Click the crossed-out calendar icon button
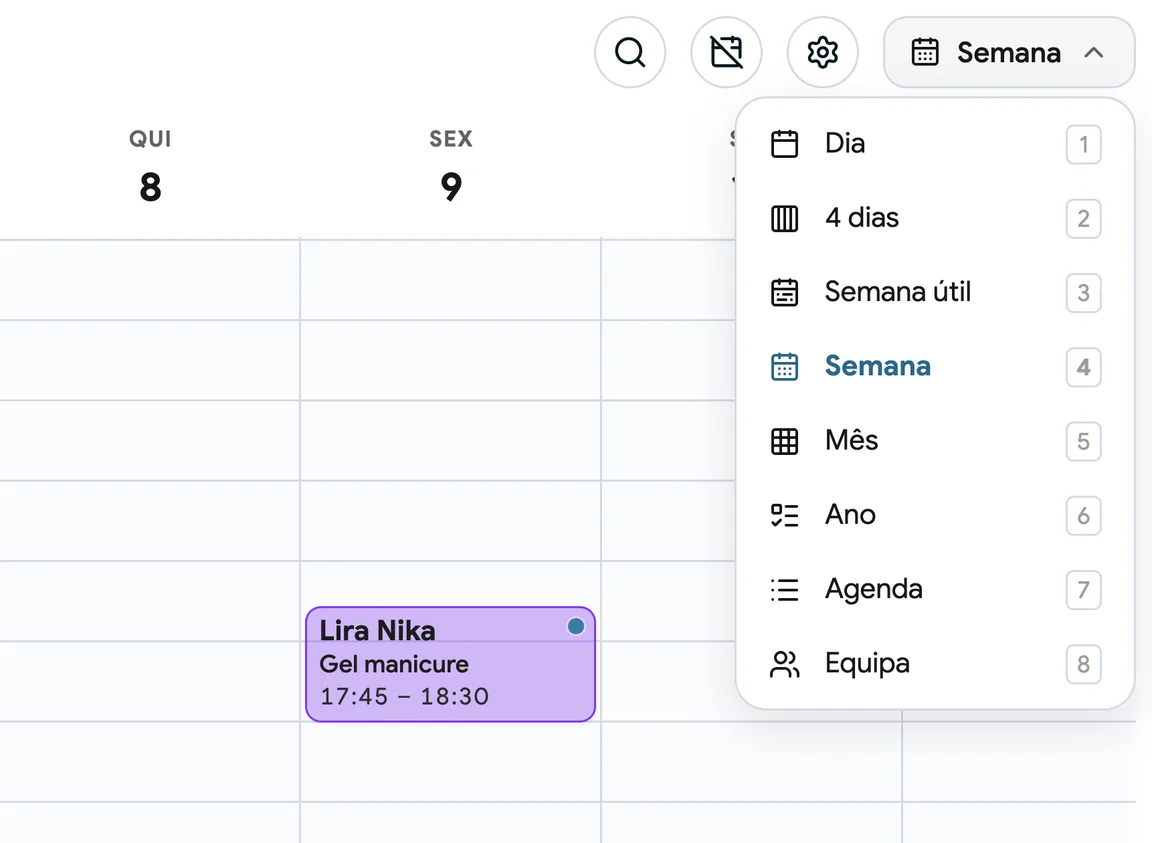The width and height of the screenshot is (1152, 843). 726,52
